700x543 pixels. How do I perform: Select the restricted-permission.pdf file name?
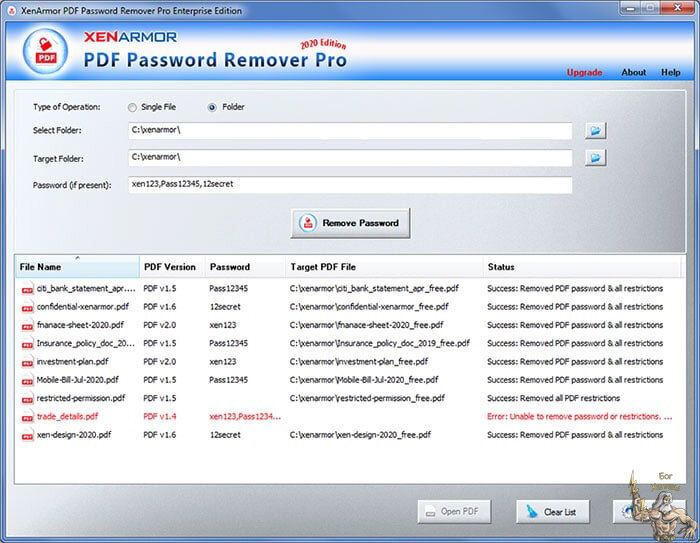click(81, 398)
